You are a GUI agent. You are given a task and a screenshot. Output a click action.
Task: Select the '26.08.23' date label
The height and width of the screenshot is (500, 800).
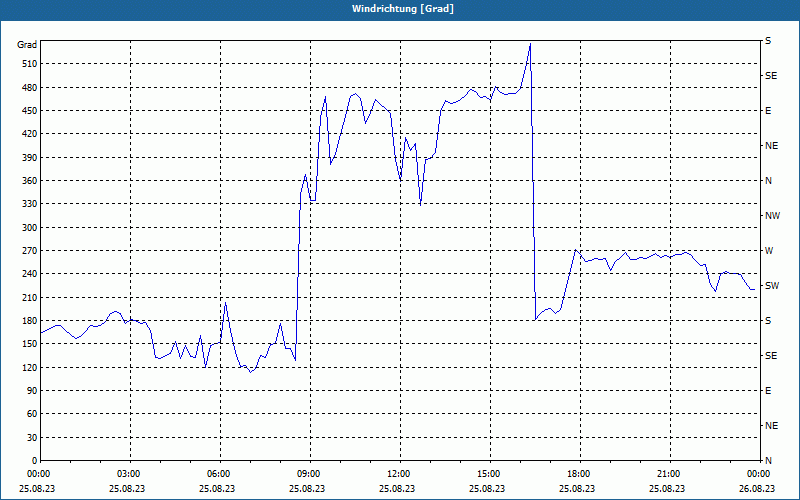click(x=758, y=488)
